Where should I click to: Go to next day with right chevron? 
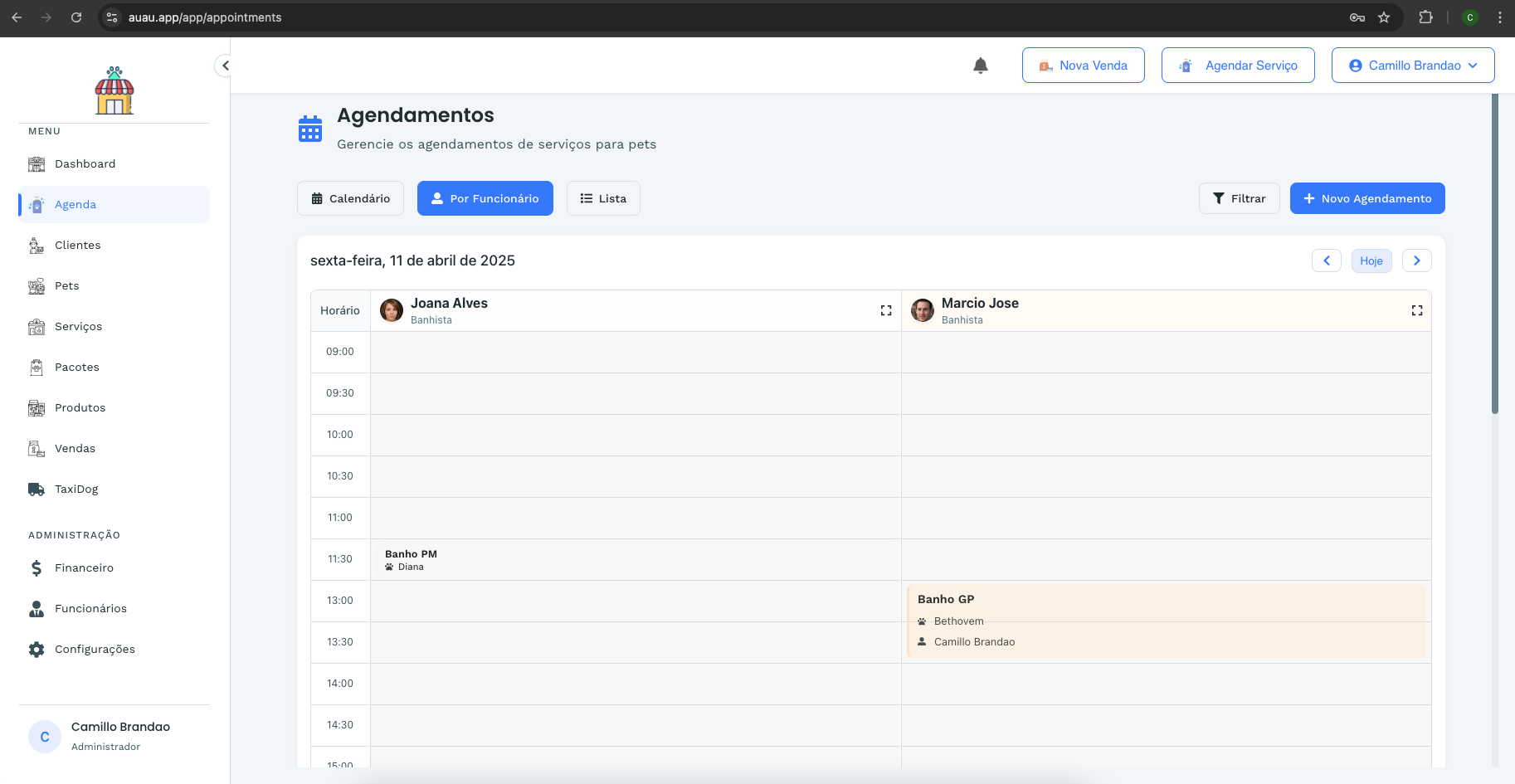click(x=1417, y=261)
